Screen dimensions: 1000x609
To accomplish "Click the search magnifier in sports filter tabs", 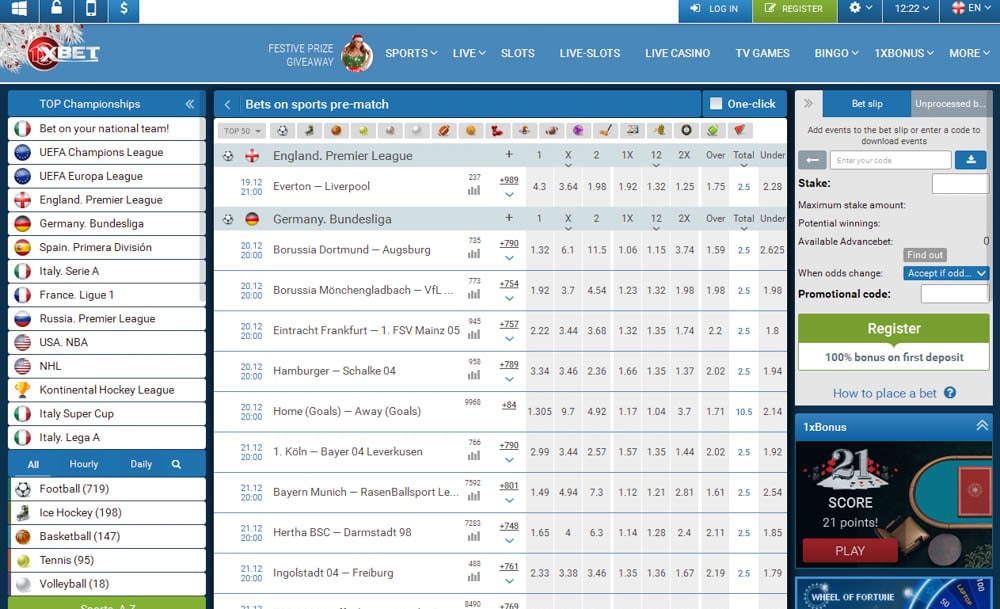I will click(176, 464).
